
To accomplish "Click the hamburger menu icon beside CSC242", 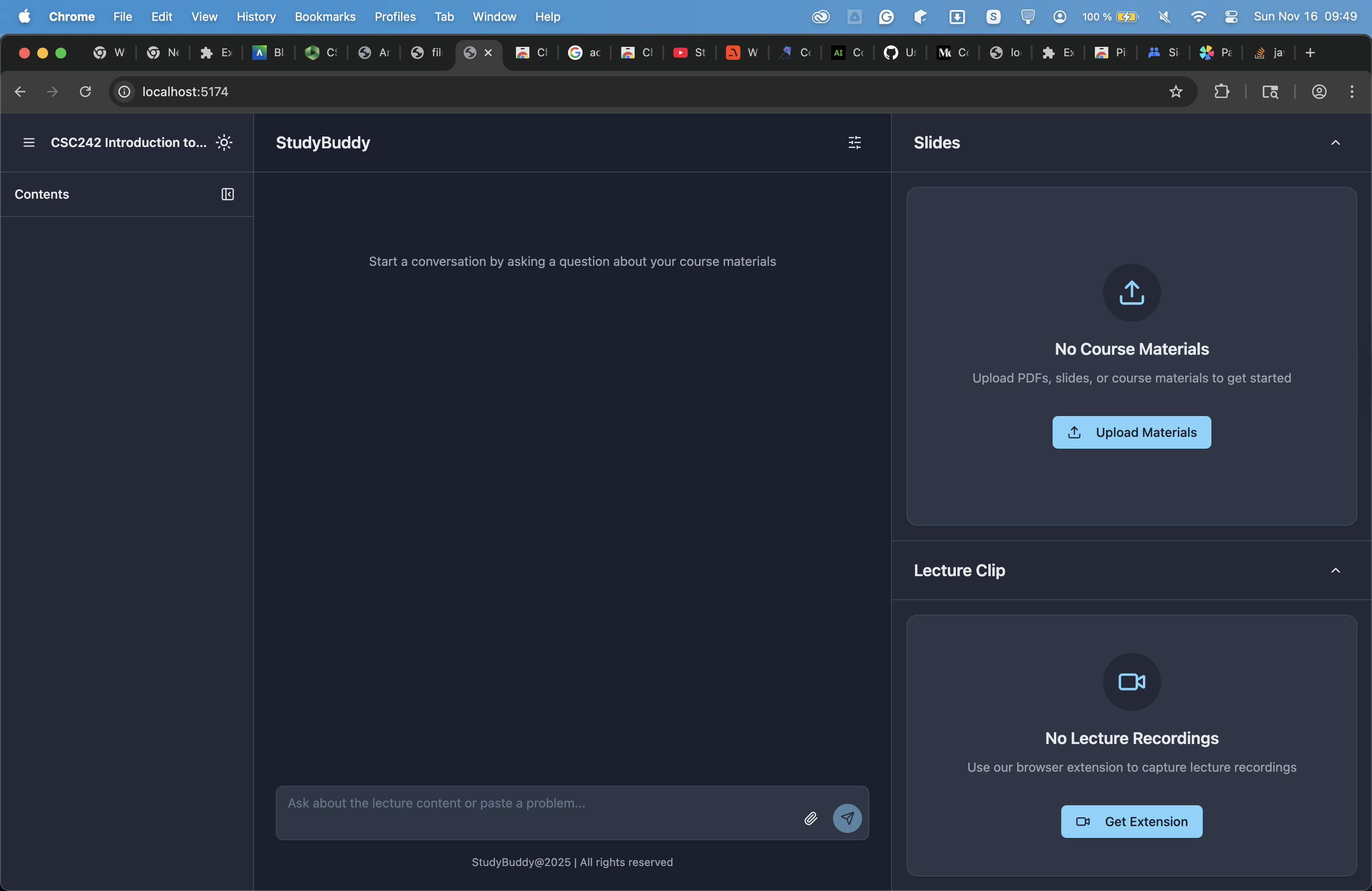I will tap(29, 142).
